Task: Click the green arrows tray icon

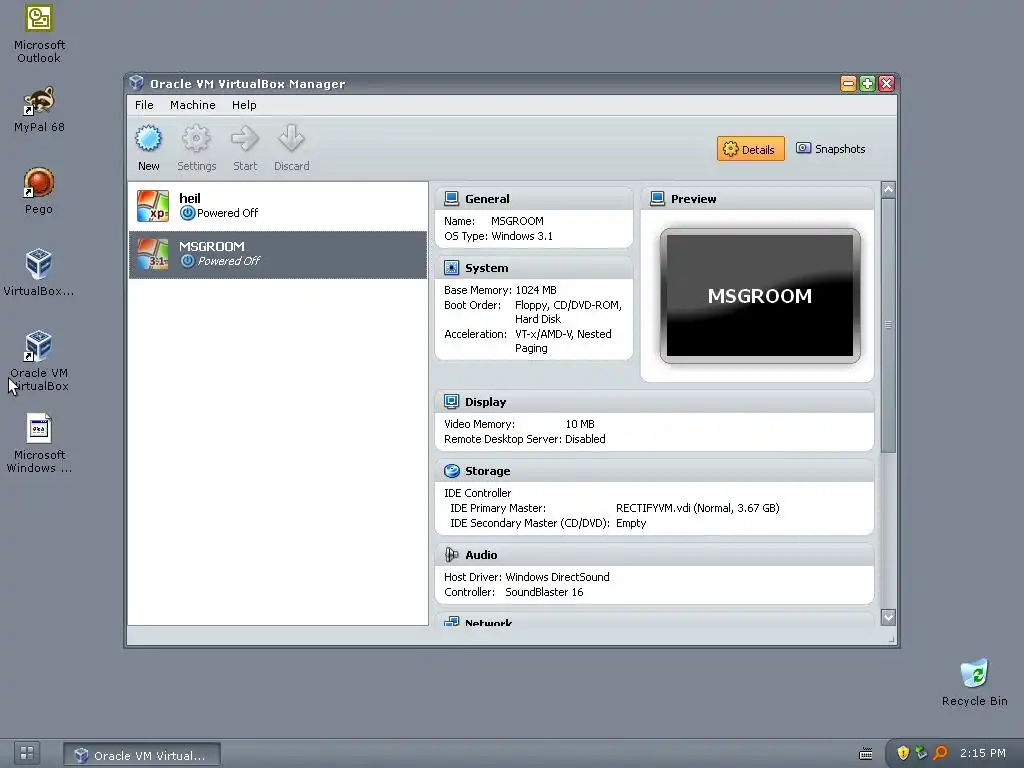Action: click(921, 753)
